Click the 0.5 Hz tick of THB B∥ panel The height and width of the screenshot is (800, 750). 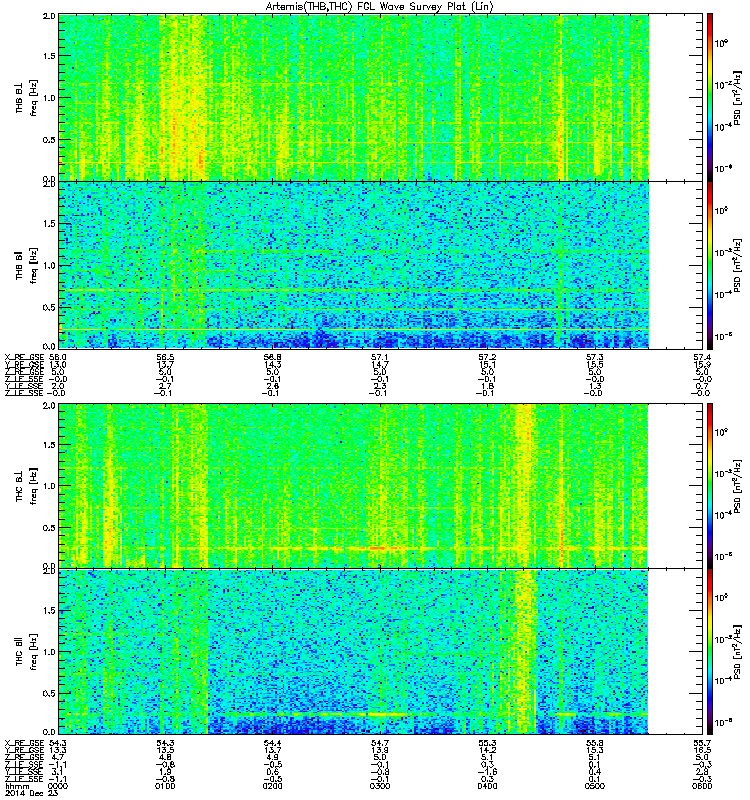coord(49,307)
